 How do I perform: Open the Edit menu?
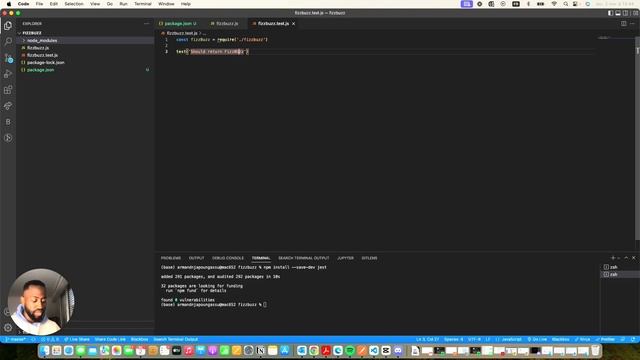[53, 4]
